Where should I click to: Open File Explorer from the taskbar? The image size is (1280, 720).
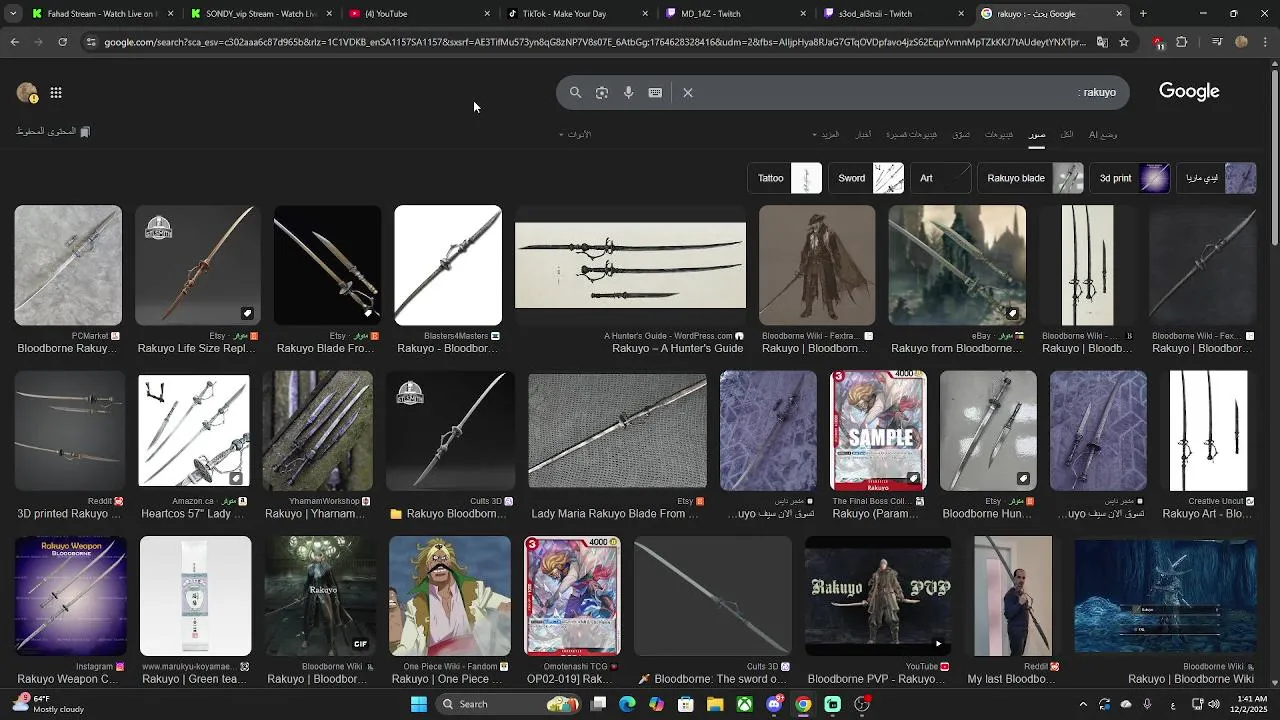click(x=715, y=704)
